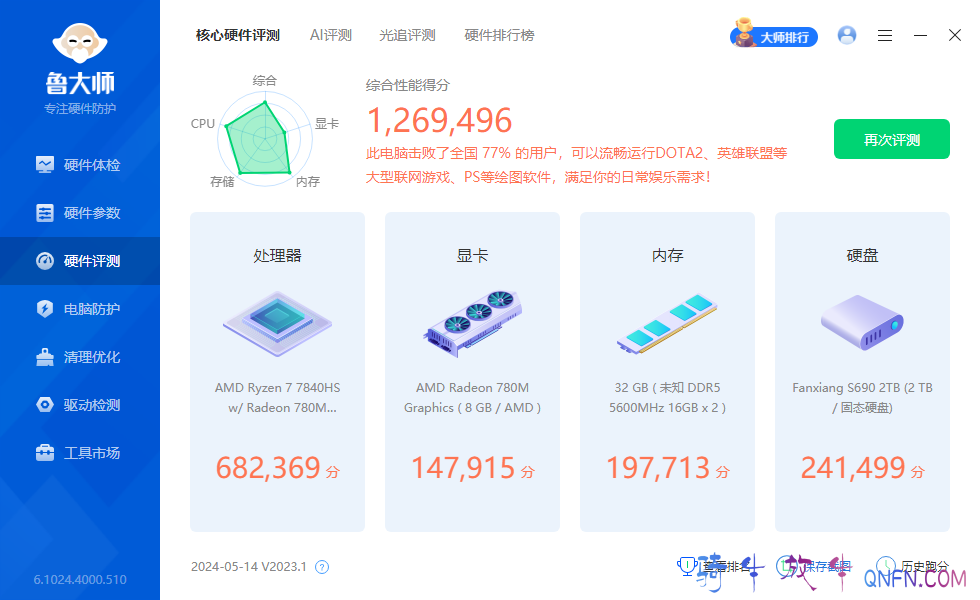Screen dimensions: 980x600
Task: Switch to the AI评测 tab
Action: click(331, 35)
